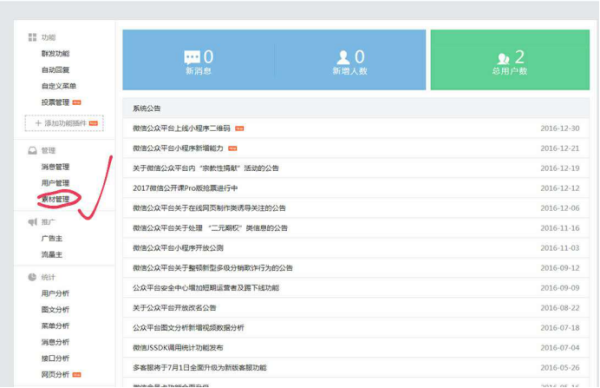Go to 自定义菜单
This screenshot has height=388, width=600.
(59, 86)
